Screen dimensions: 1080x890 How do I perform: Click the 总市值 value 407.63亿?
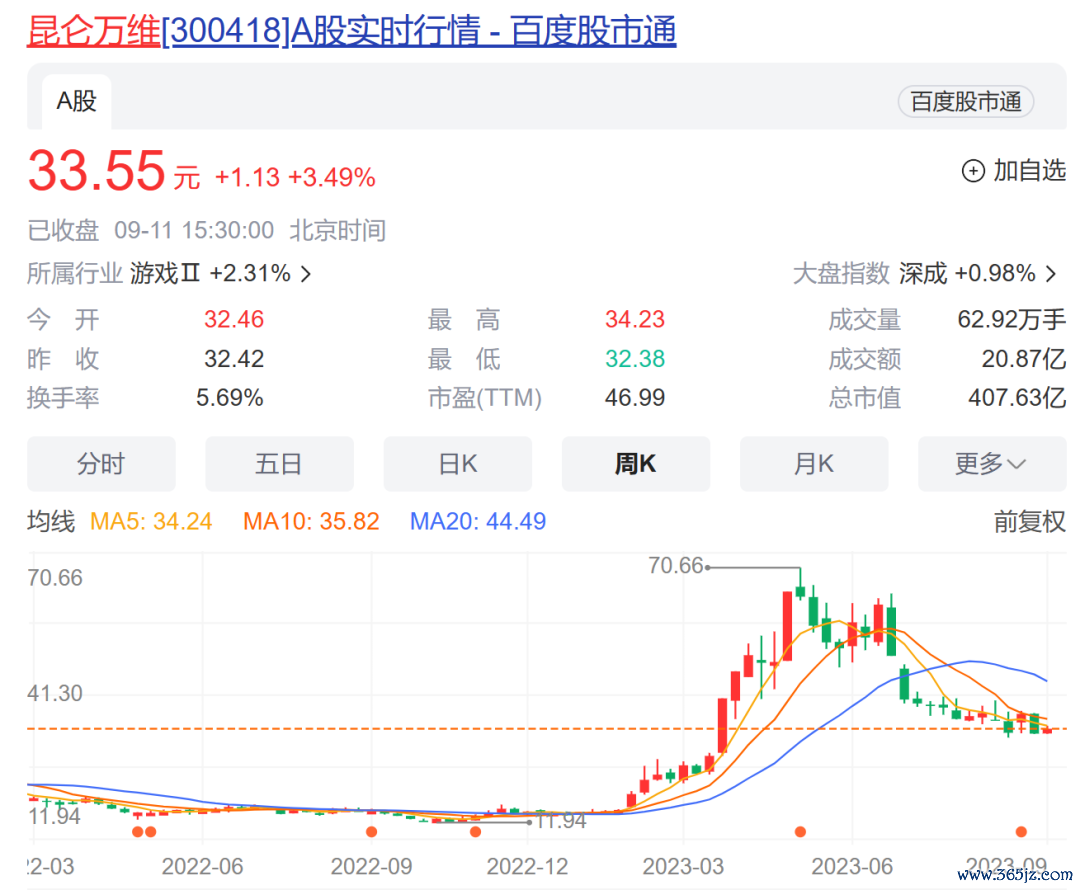pyautogui.click(x=1017, y=397)
